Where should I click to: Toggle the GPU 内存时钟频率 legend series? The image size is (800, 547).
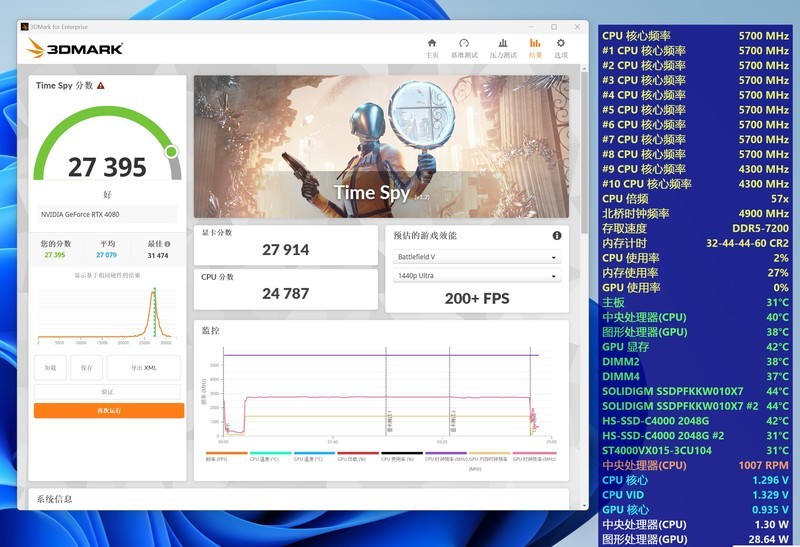click(488, 459)
